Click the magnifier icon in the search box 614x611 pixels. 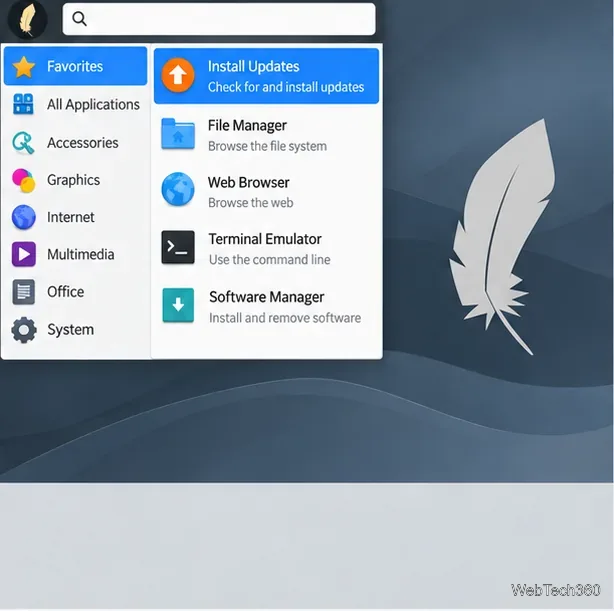click(79, 18)
